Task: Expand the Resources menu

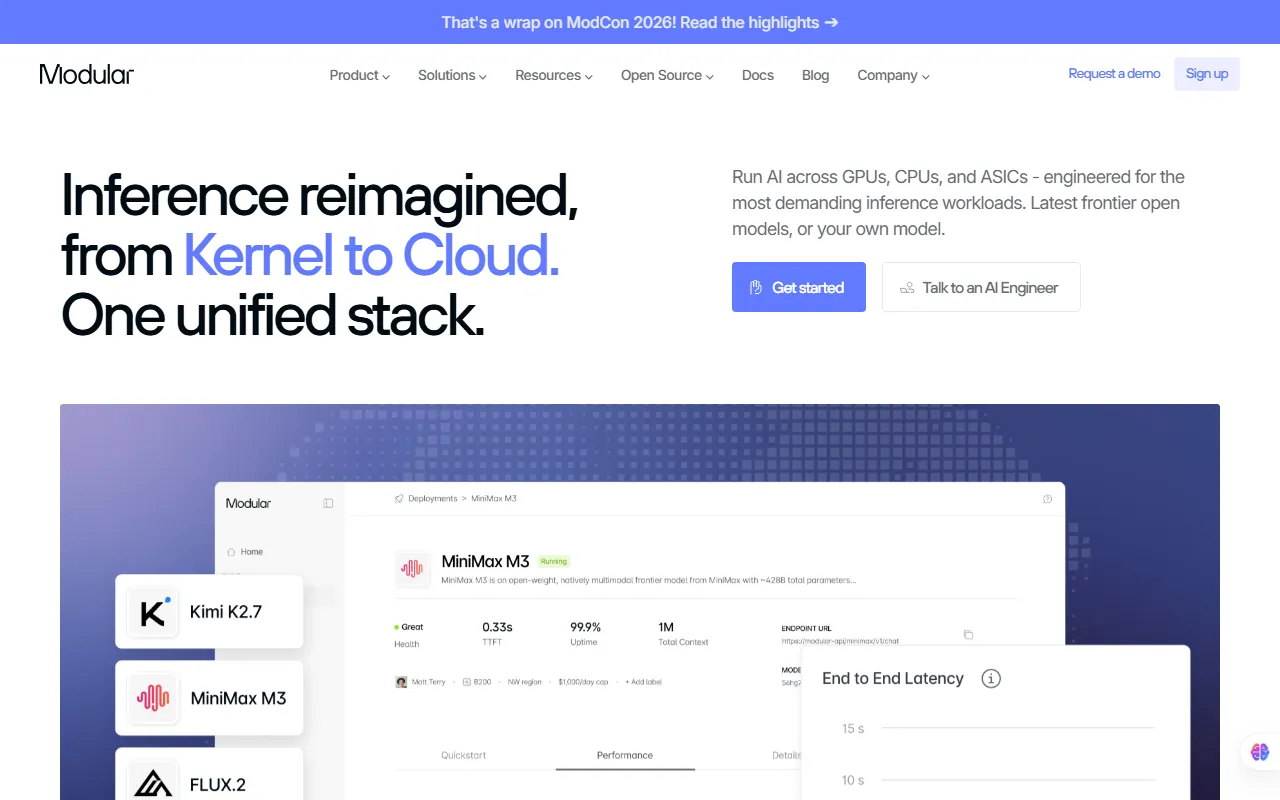Action: click(554, 75)
